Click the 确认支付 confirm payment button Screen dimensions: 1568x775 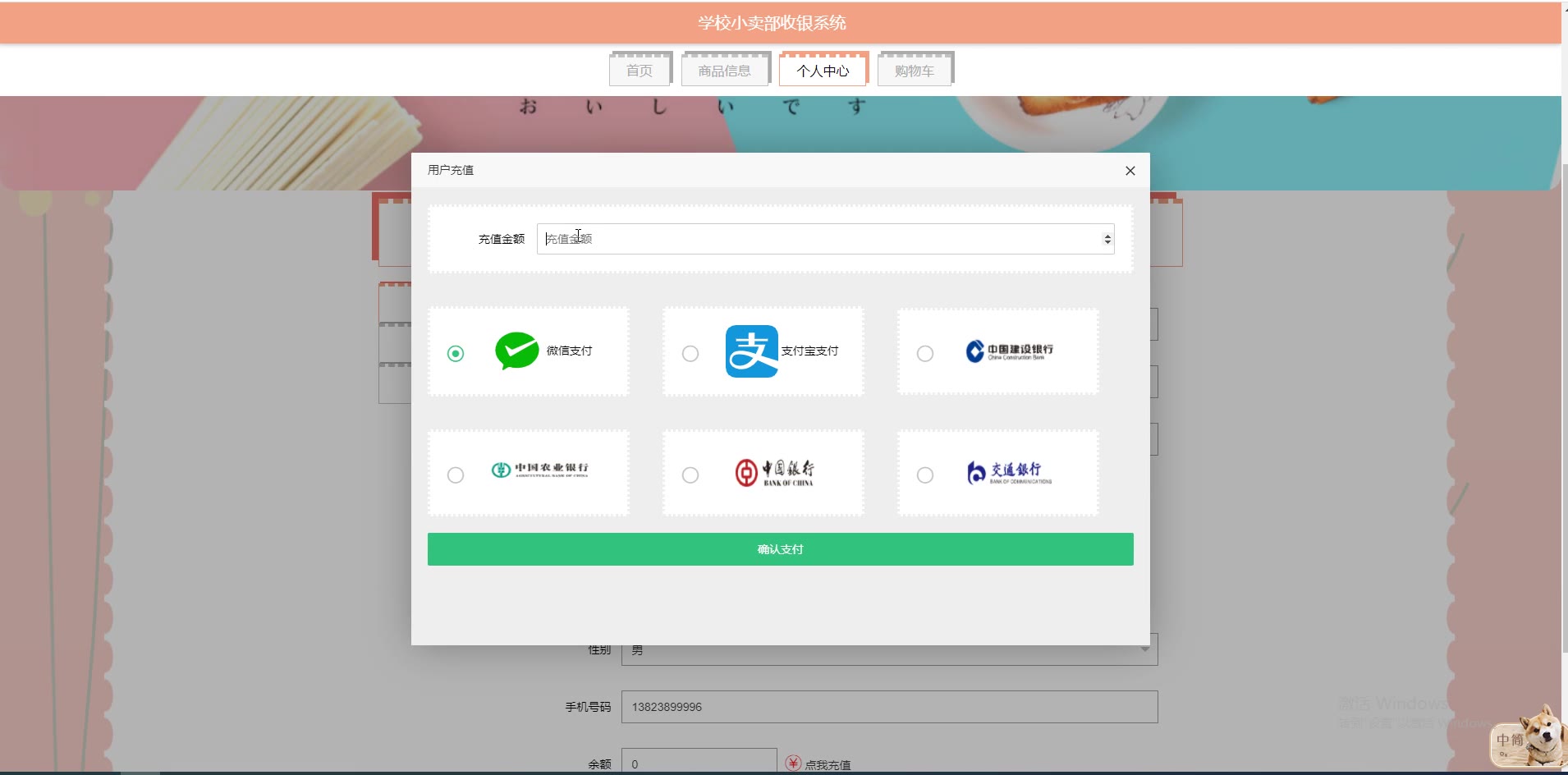pos(780,549)
